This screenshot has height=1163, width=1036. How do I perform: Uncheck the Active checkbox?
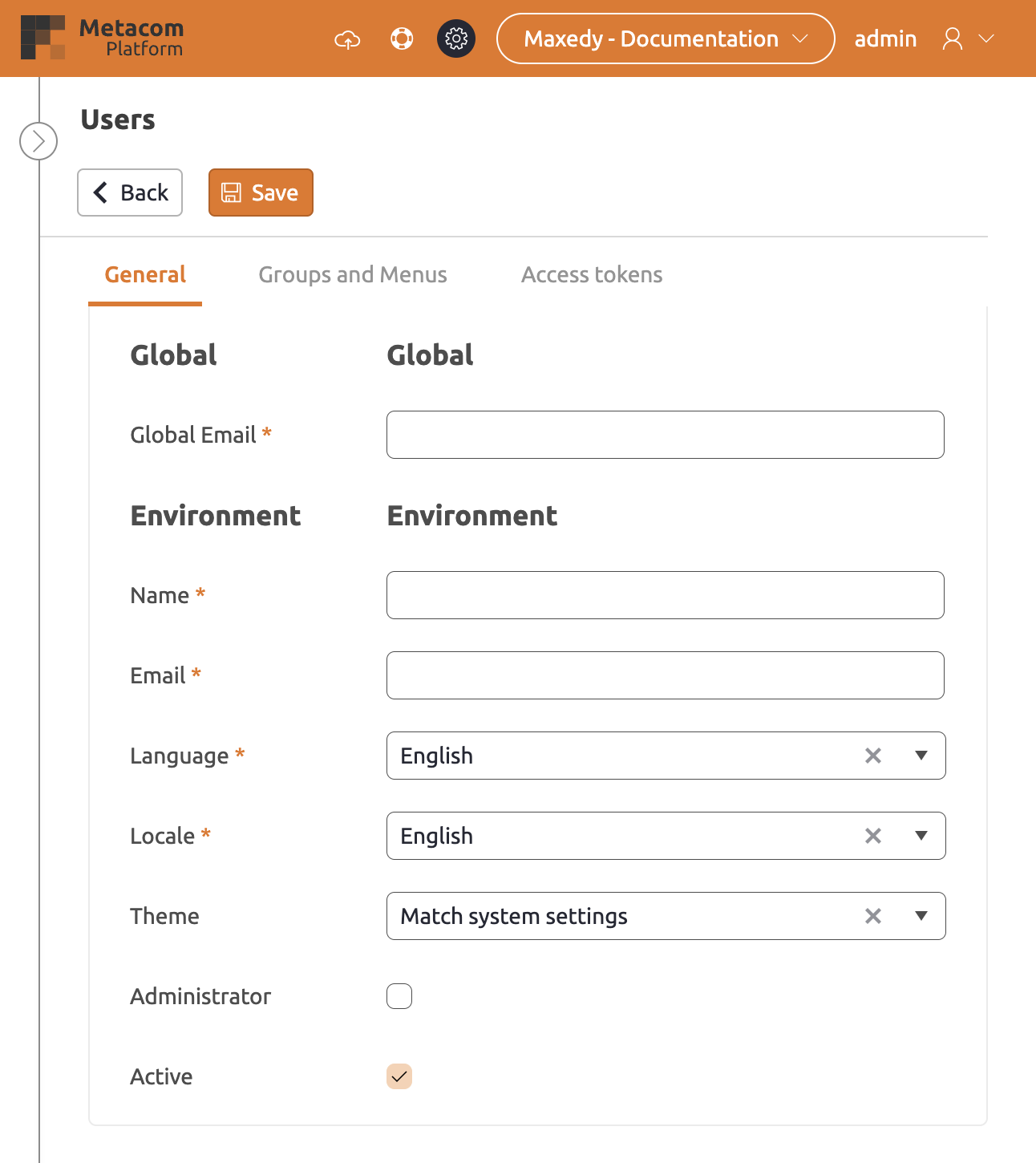399,1076
